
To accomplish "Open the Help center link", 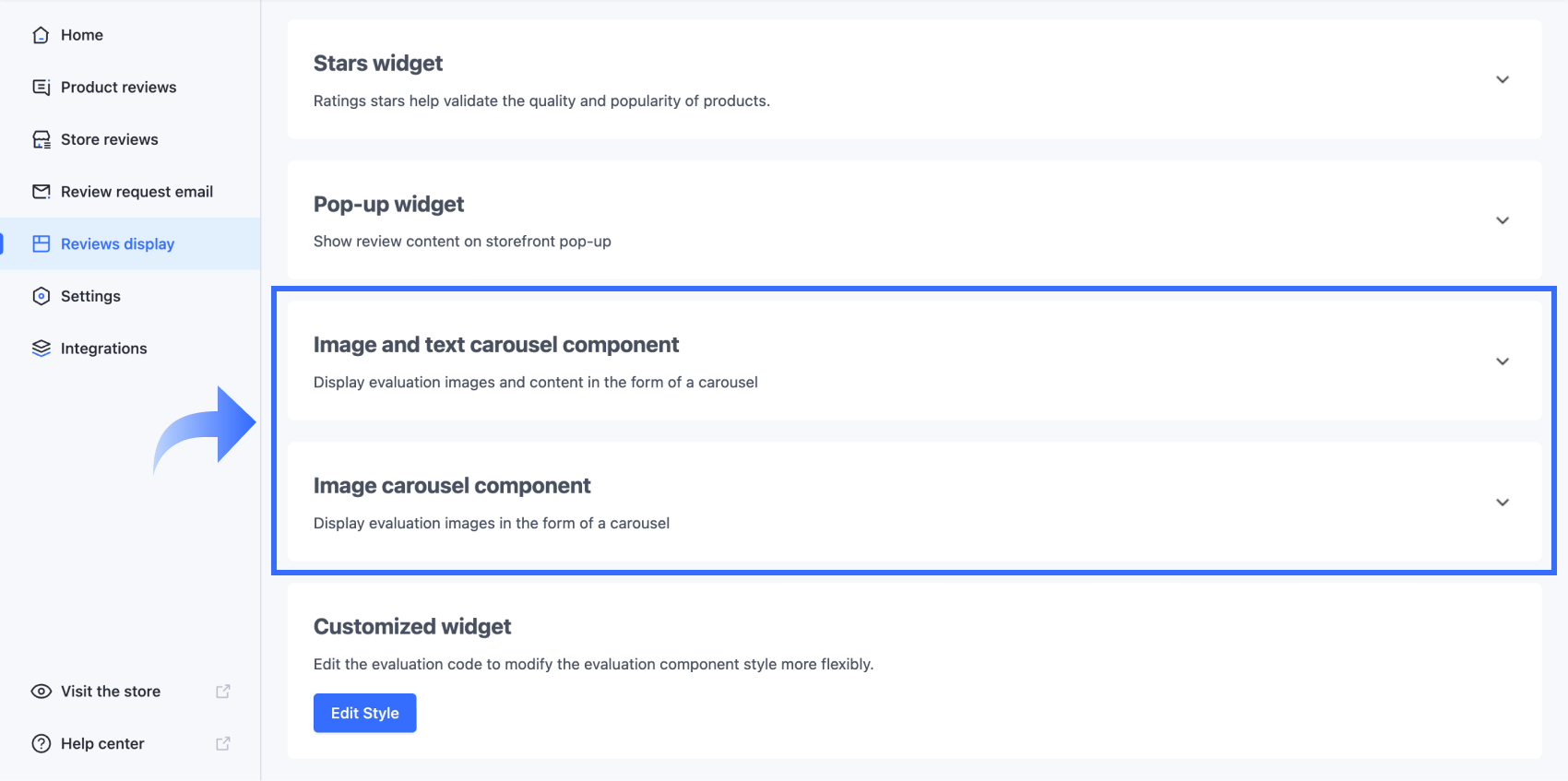I will (102, 744).
